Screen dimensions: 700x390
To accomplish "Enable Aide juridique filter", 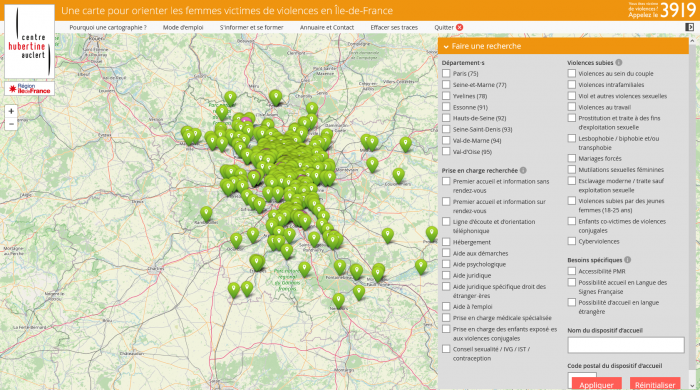I will (446, 275).
